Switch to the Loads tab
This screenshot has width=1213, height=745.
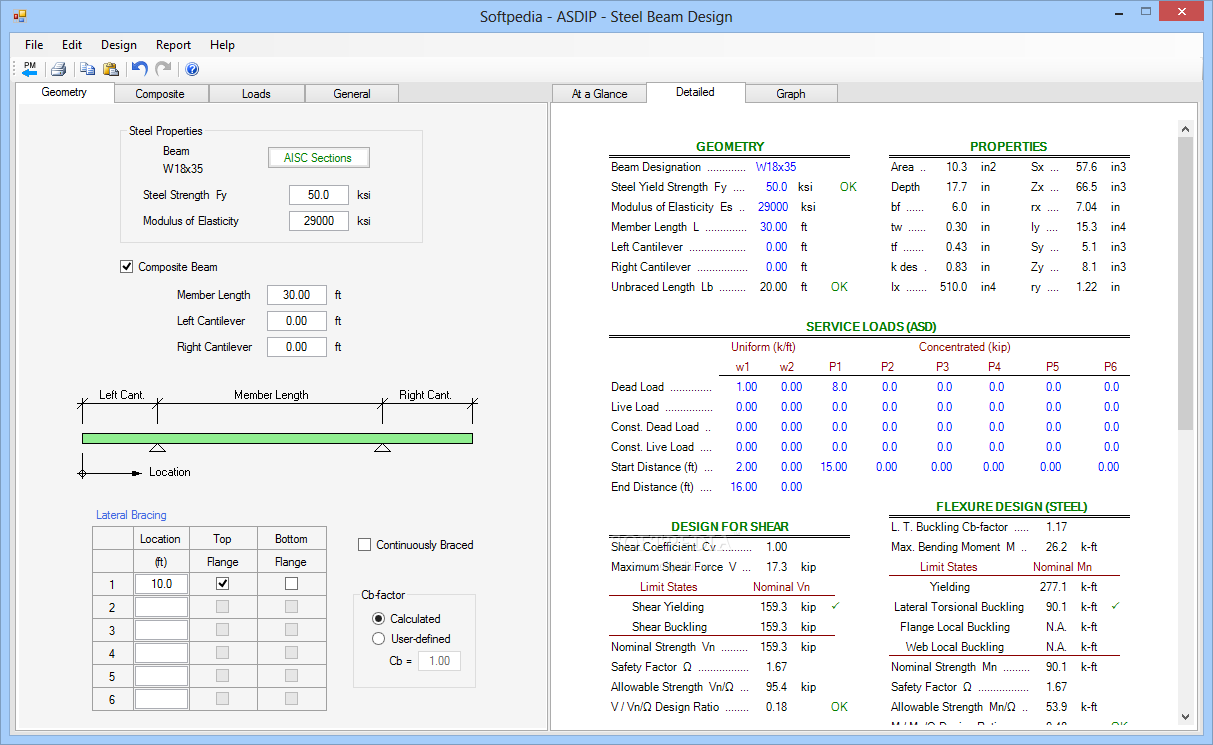pos(256,94)
